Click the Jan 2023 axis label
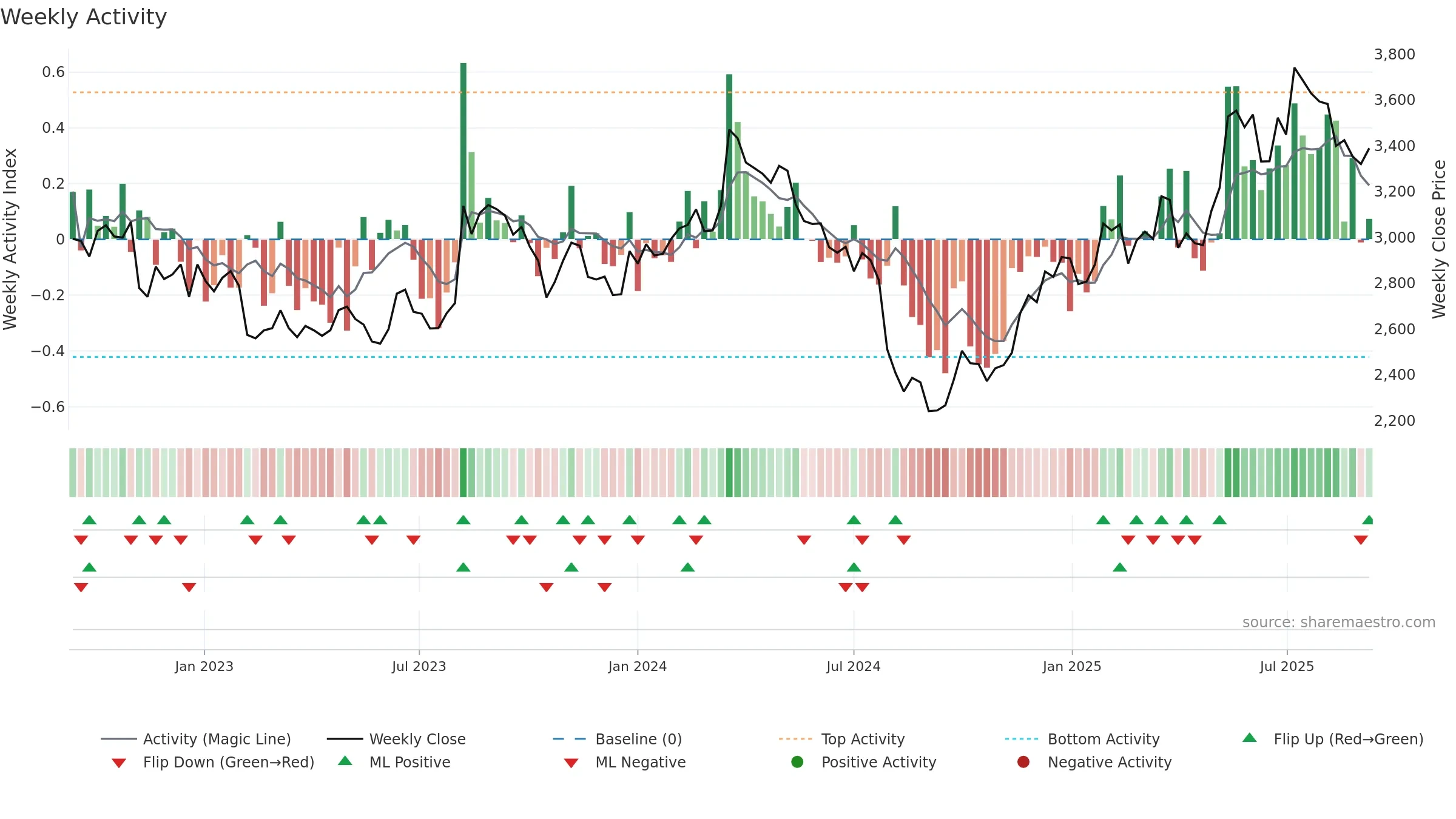 coord(204,666)
